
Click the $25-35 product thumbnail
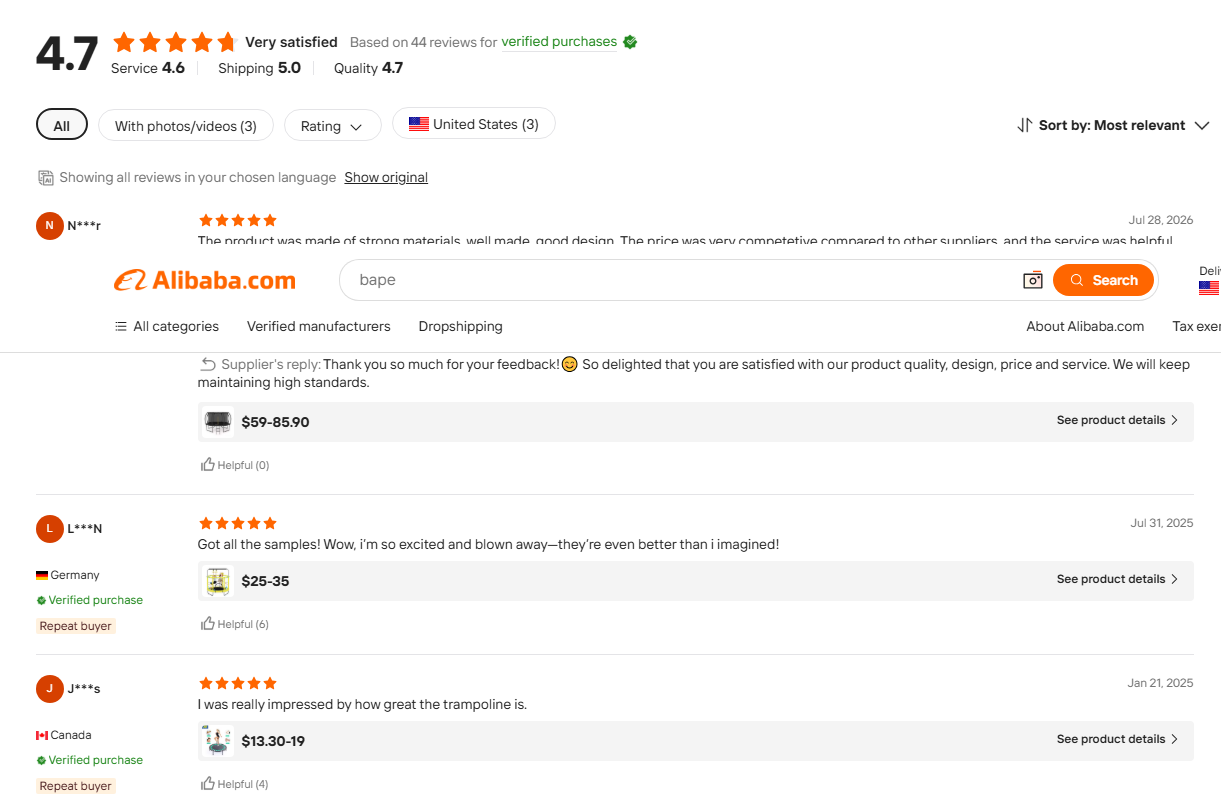(217, 581)
